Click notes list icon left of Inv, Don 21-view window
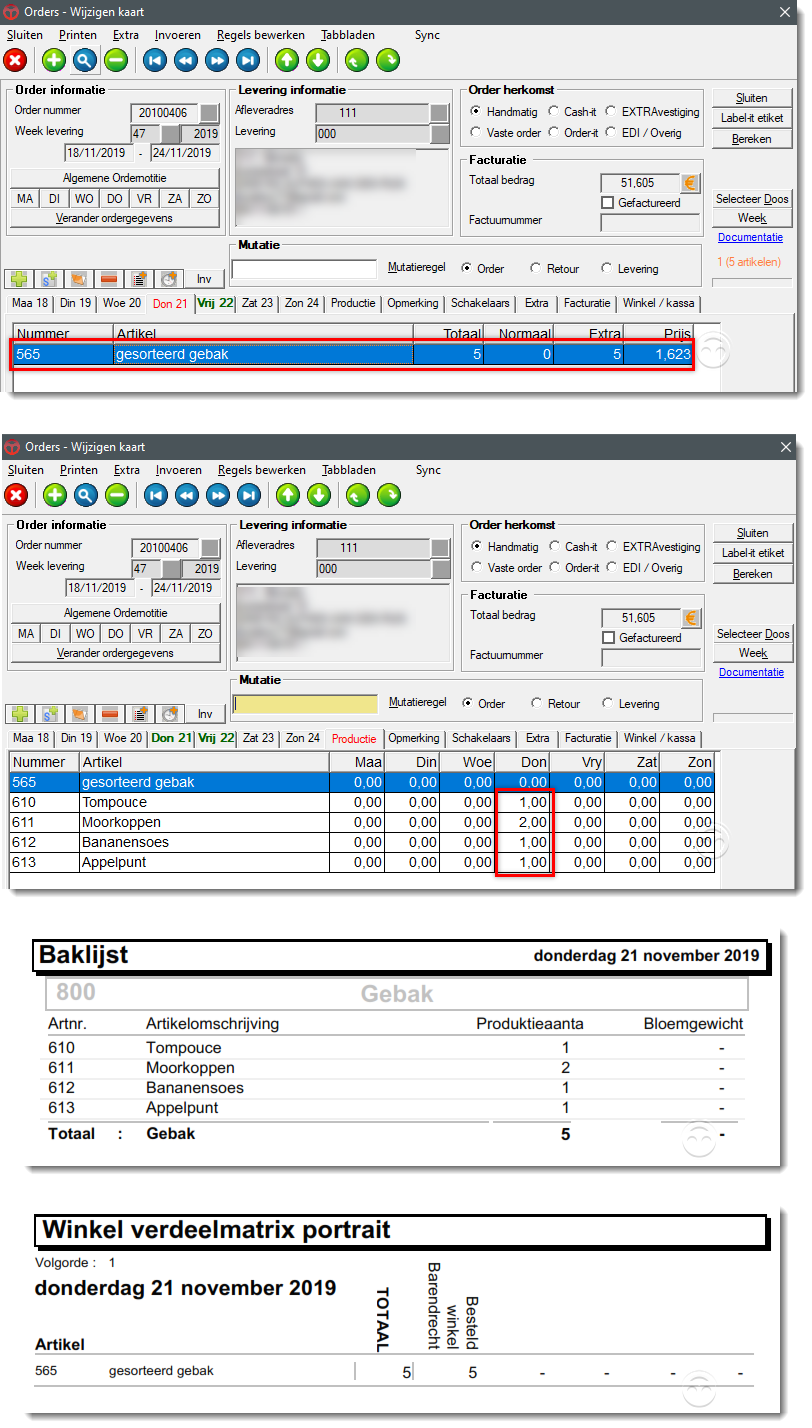Screen dimensions: 812x1428 140,279
